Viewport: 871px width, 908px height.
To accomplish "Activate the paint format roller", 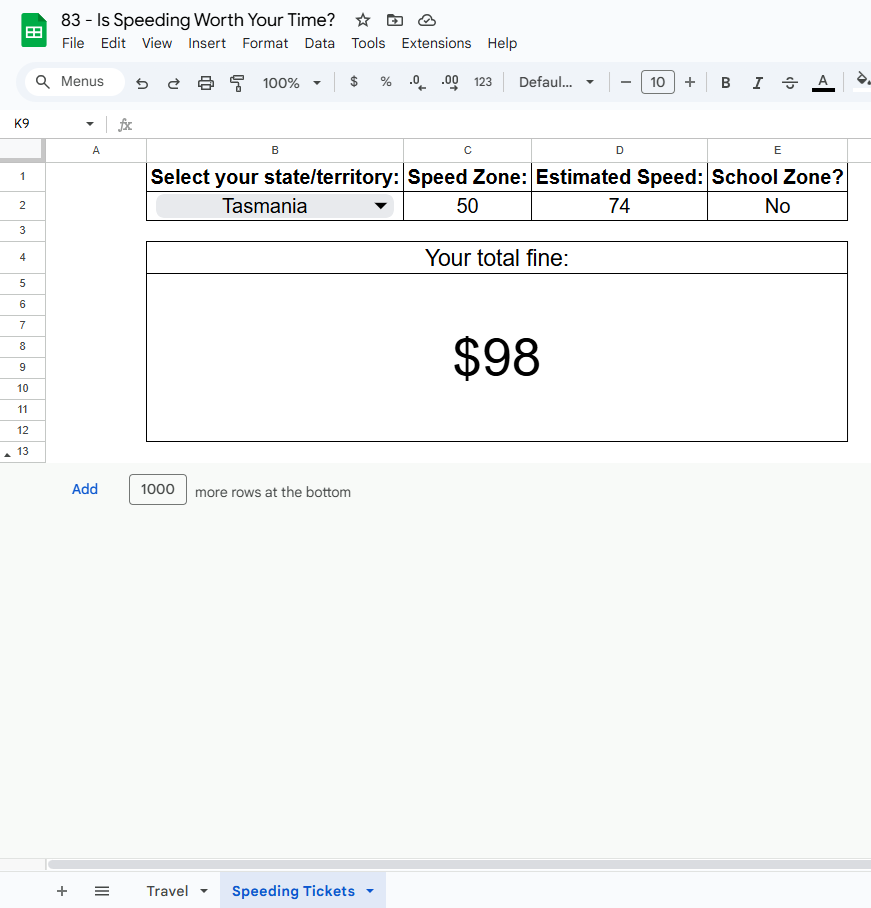I will (x=237, y=83).
